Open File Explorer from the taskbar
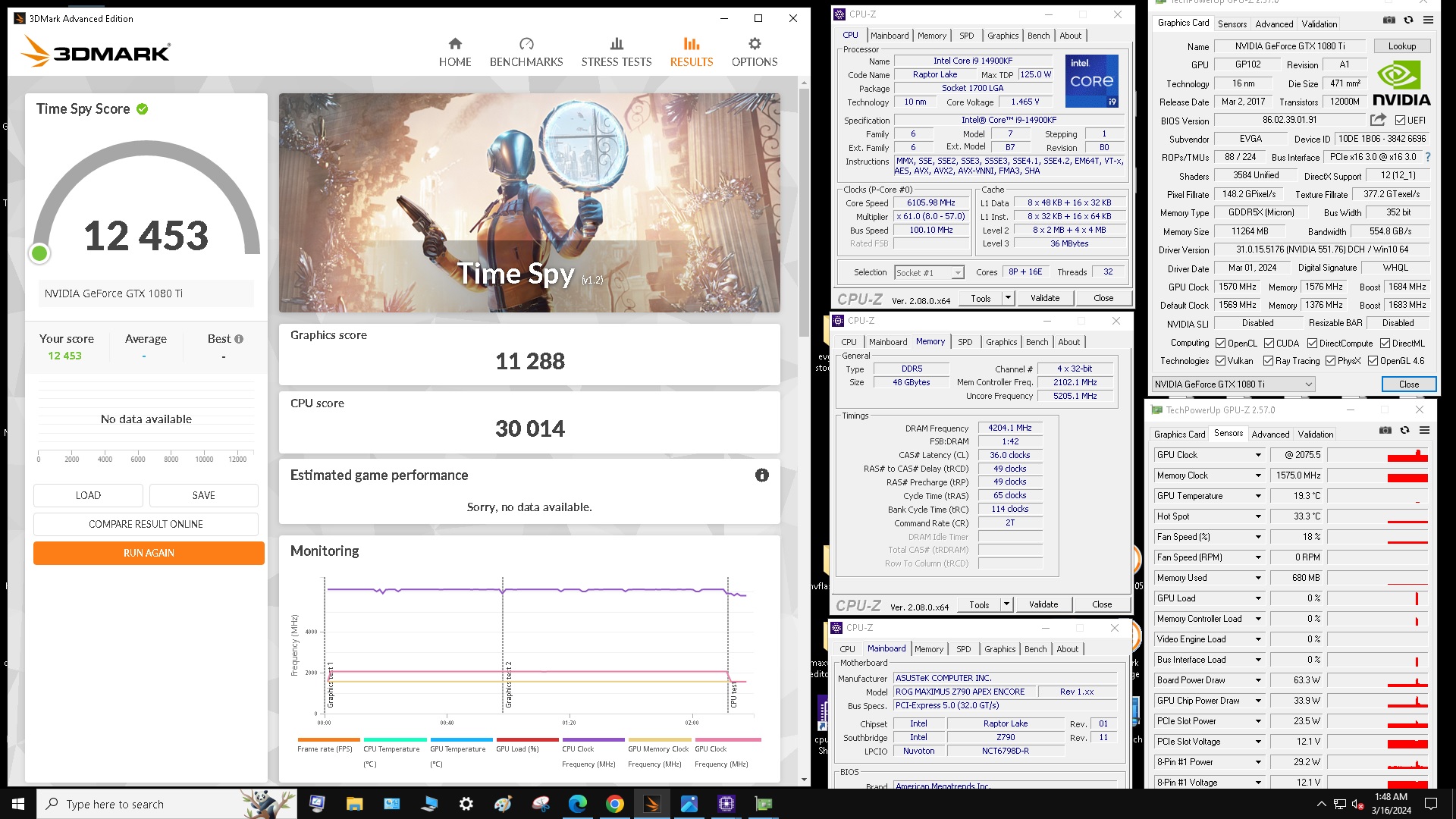This screenshot has height=819, width=1456. [x=354, y=804]
